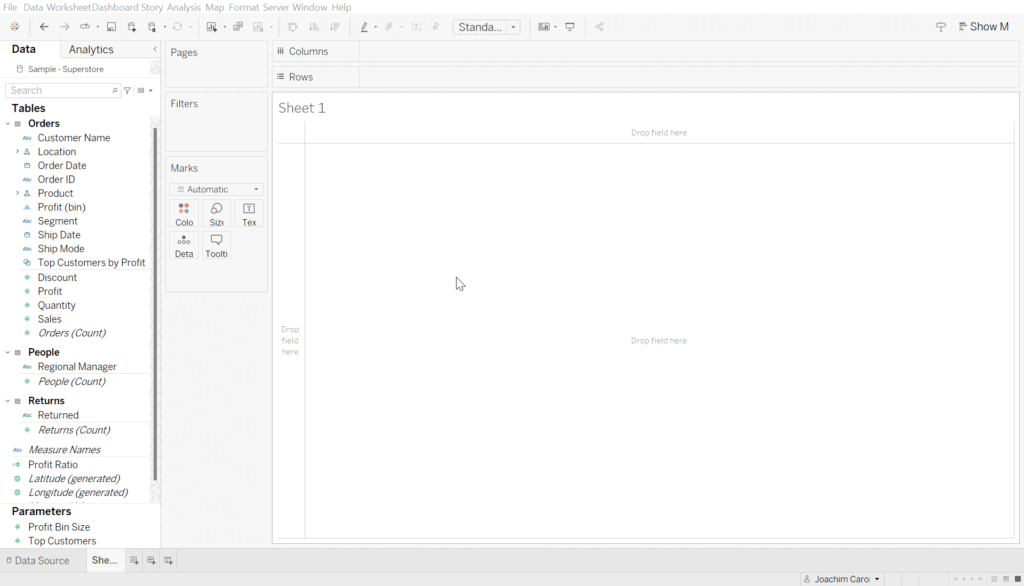Click the Color mark card button
1024x586 pixels.
click(x=184, y=214)
